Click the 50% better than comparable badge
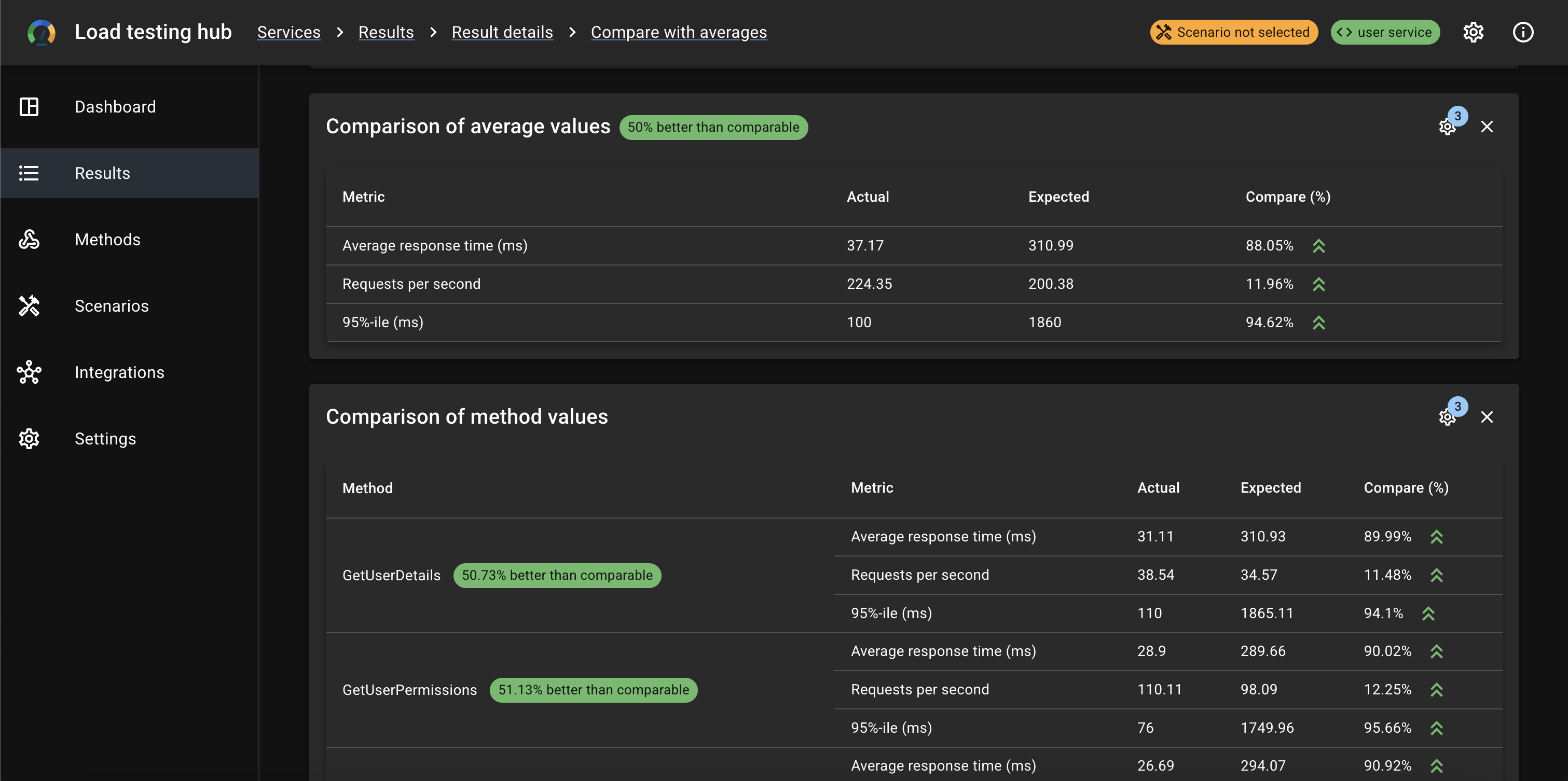1568x781 pixels. point(713,127)
